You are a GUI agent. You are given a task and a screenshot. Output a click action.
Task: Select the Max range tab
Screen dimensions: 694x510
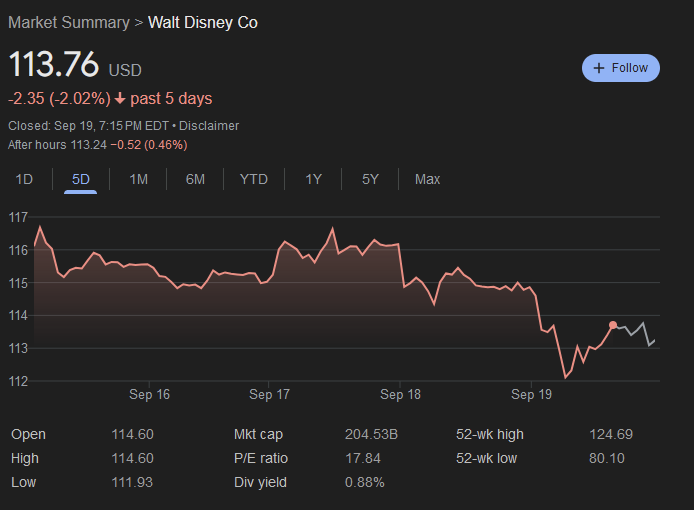point(427,179)
